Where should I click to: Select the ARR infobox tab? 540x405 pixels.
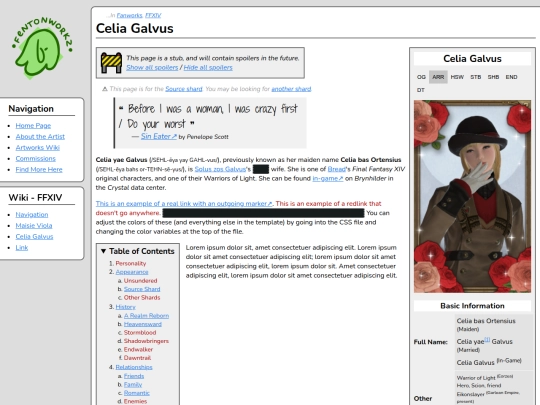tap(438, 77)
